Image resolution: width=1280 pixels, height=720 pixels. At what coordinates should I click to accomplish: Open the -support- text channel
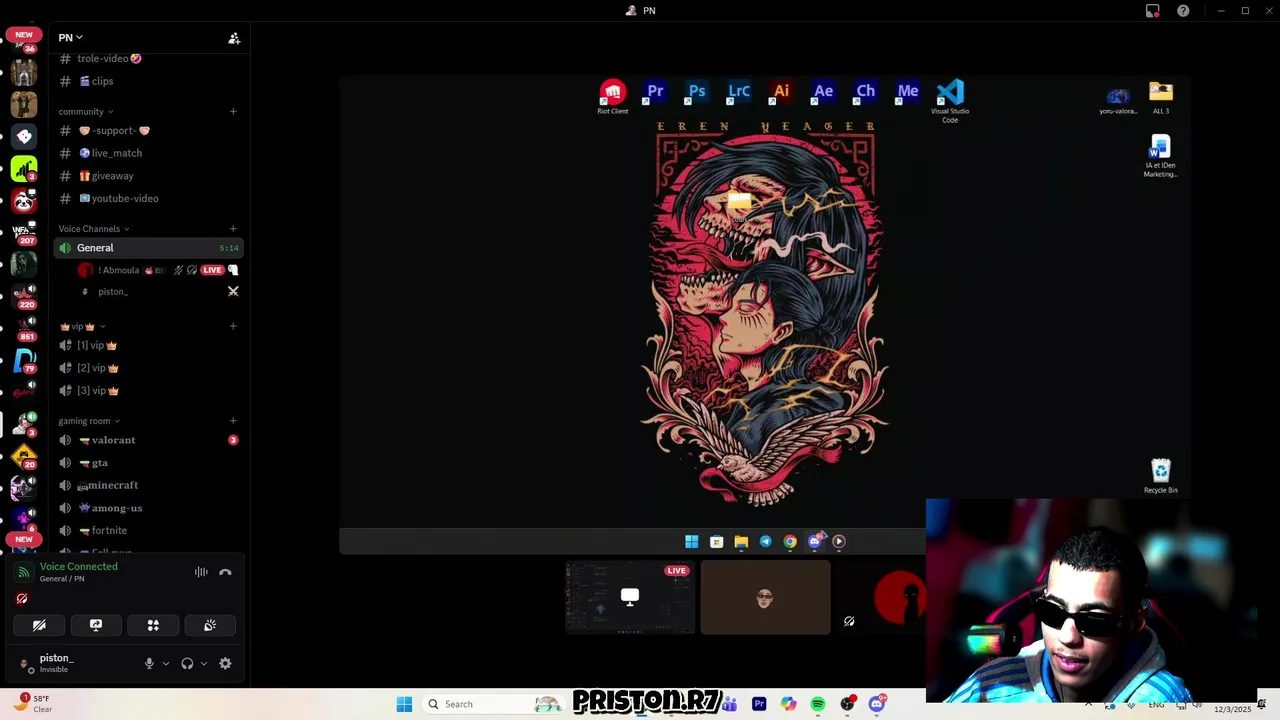point(148,130)
